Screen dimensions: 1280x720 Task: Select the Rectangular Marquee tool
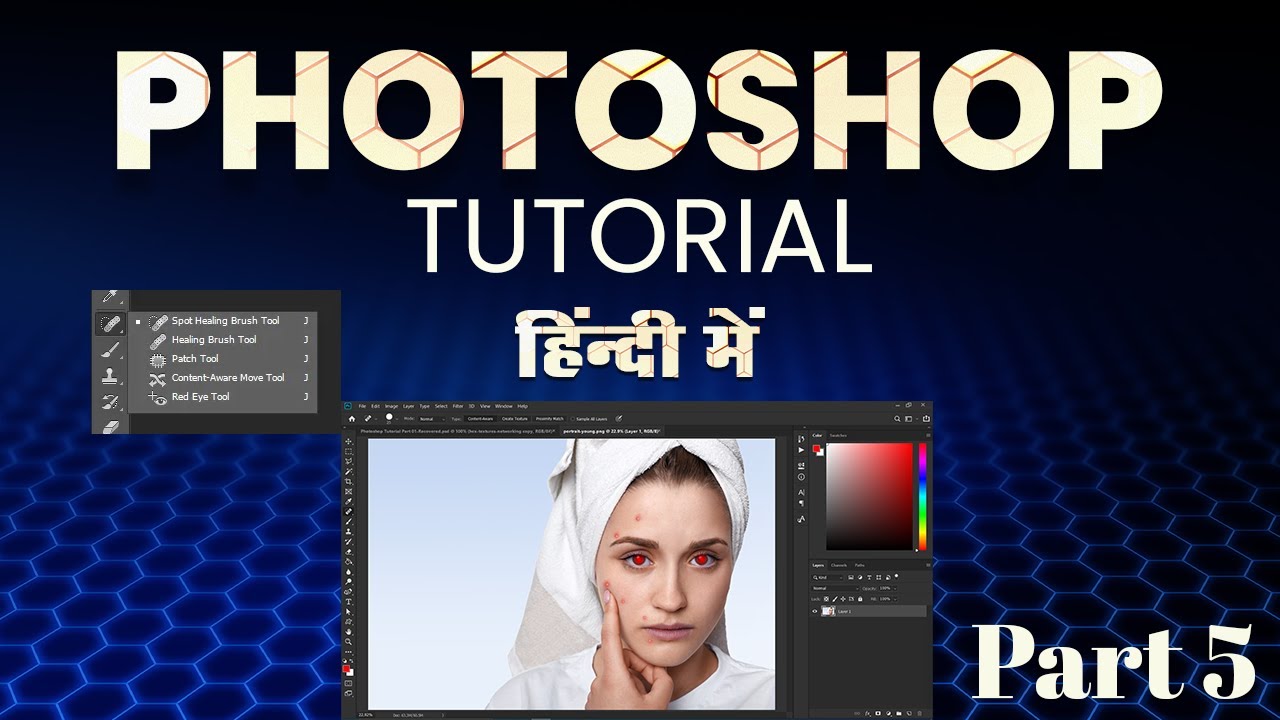click(348, 451)
